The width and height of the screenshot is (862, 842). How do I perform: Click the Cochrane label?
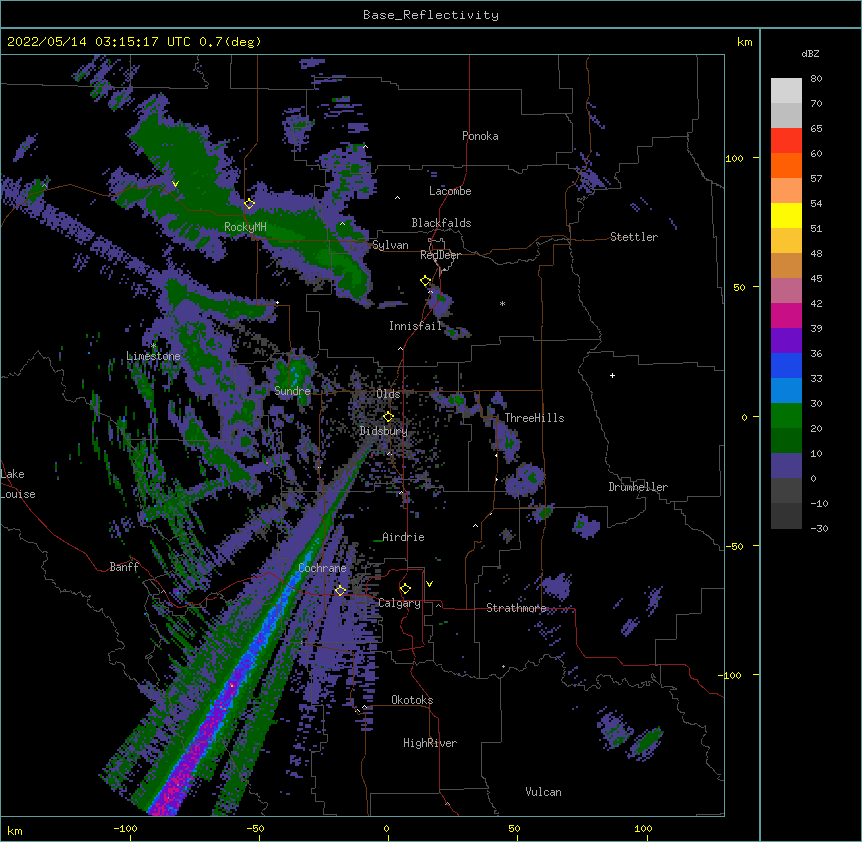(x=322, y=568)
